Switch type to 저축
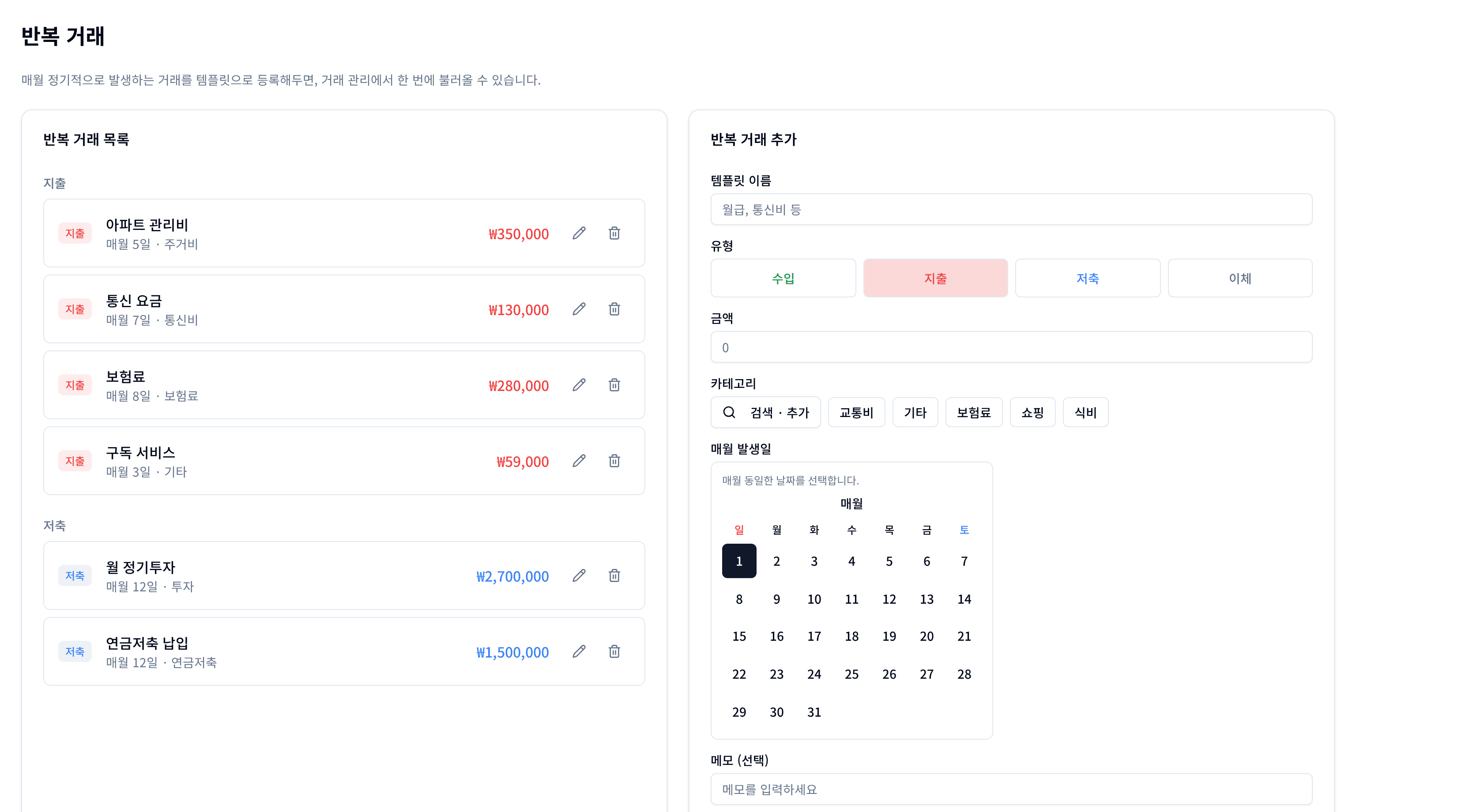 [x=1087, y=278]
